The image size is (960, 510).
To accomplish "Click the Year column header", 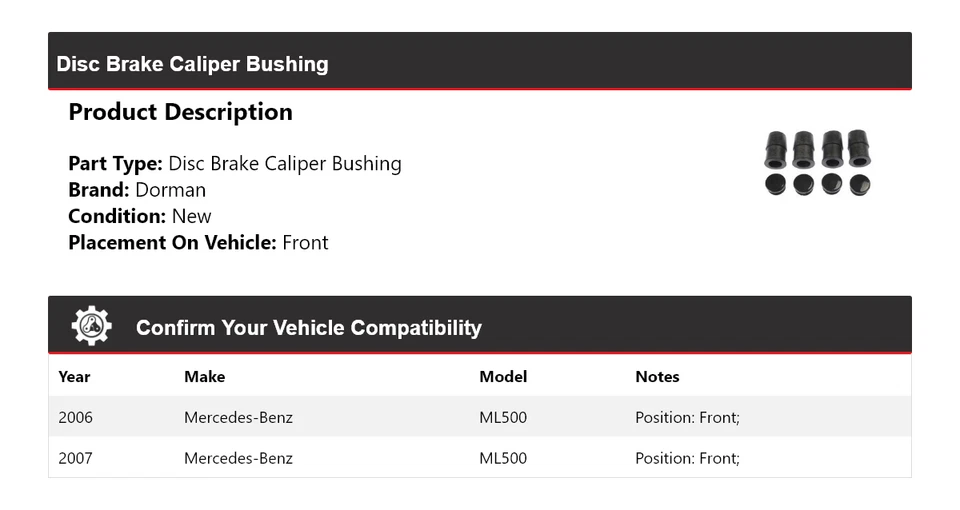I will click(x=74, y=377).
